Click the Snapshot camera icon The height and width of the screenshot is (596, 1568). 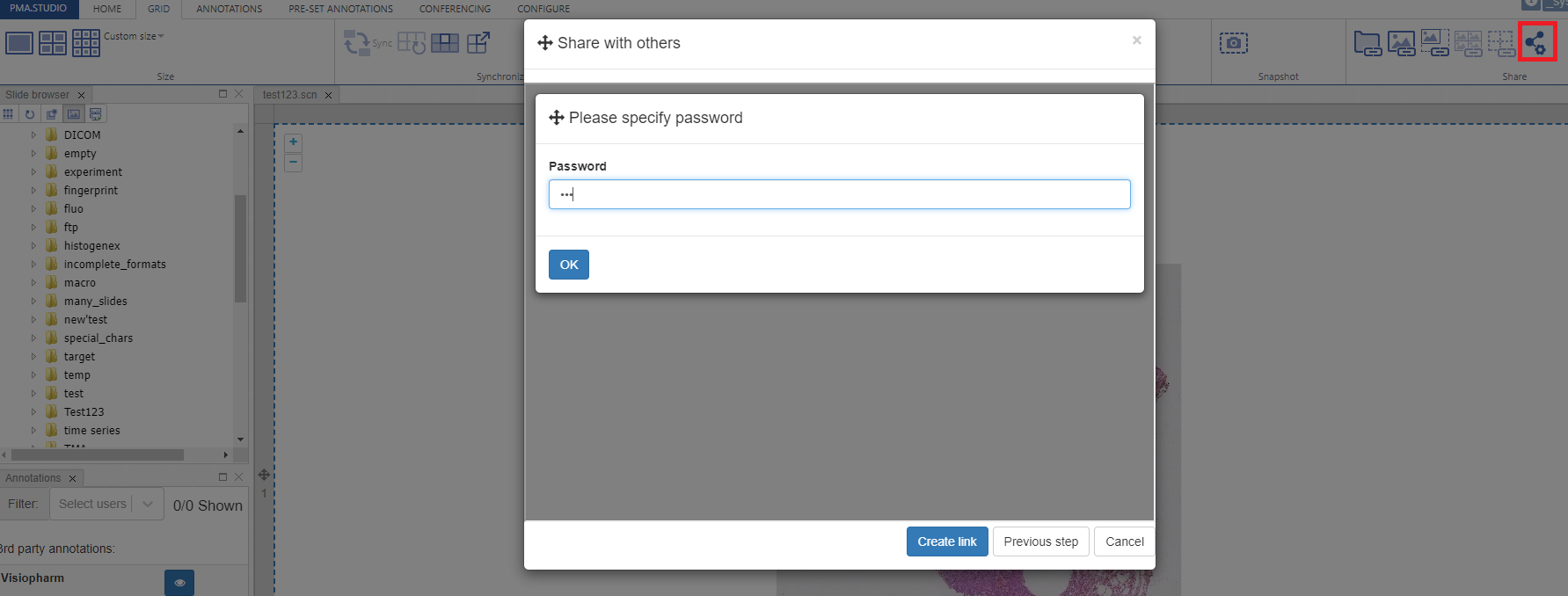point(1233,42)
